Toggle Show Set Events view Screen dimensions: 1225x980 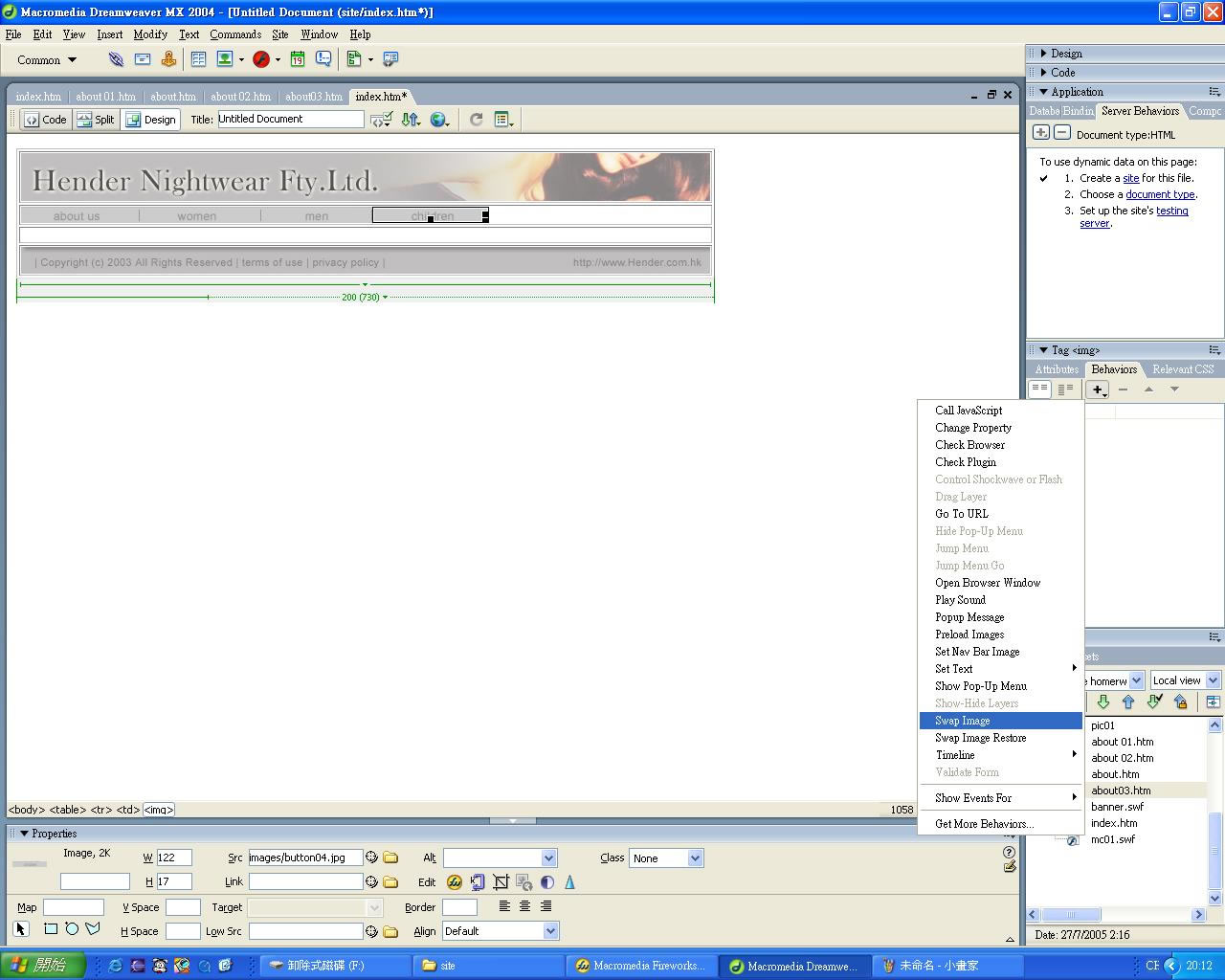point(1039,390)
